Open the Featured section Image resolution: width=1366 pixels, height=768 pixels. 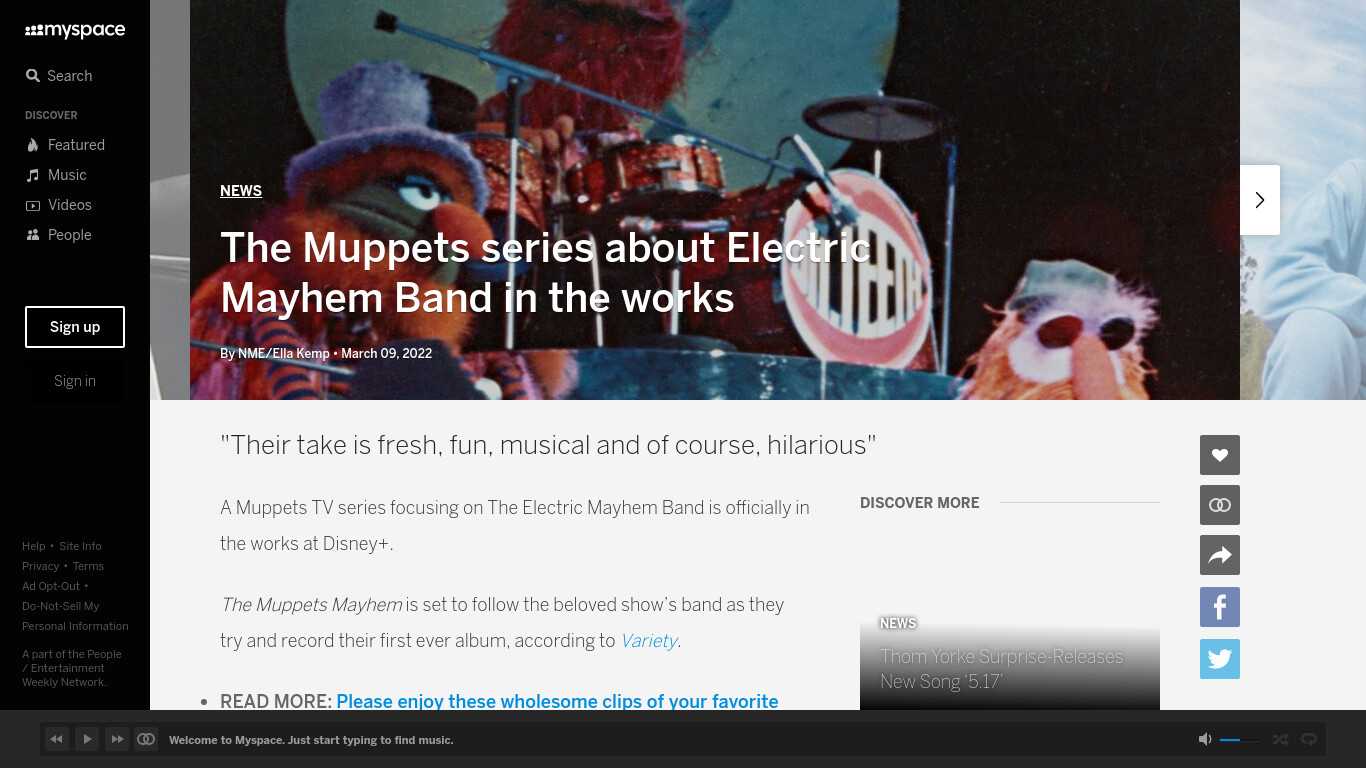point(65,145)
